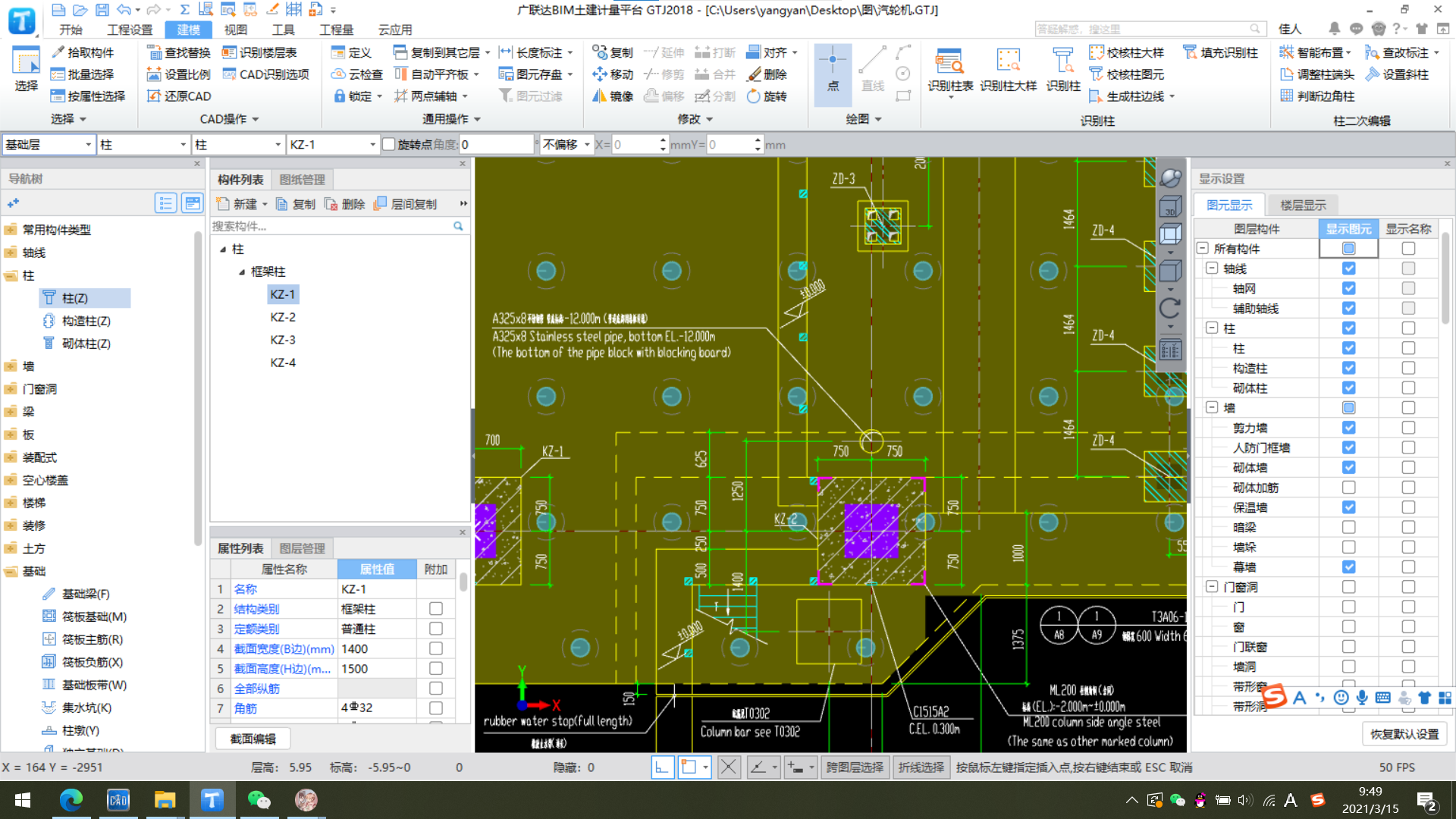Click the 设置比例 set scale tool
The height and width of the screenshot is (819, 1456).
coord(178,74)
